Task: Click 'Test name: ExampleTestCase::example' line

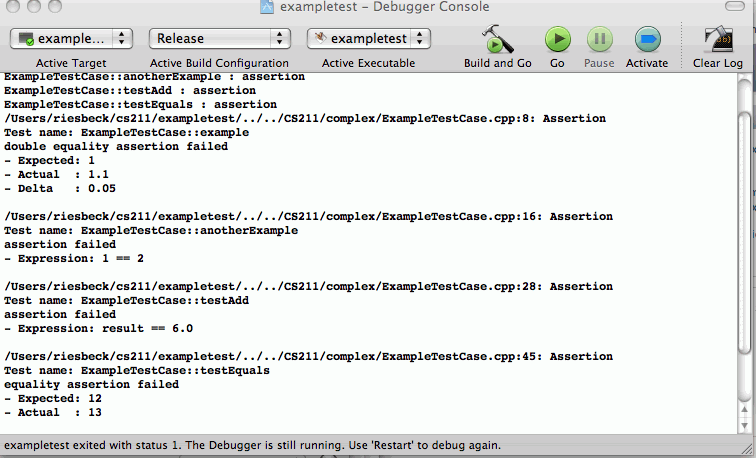Action: 126,133
